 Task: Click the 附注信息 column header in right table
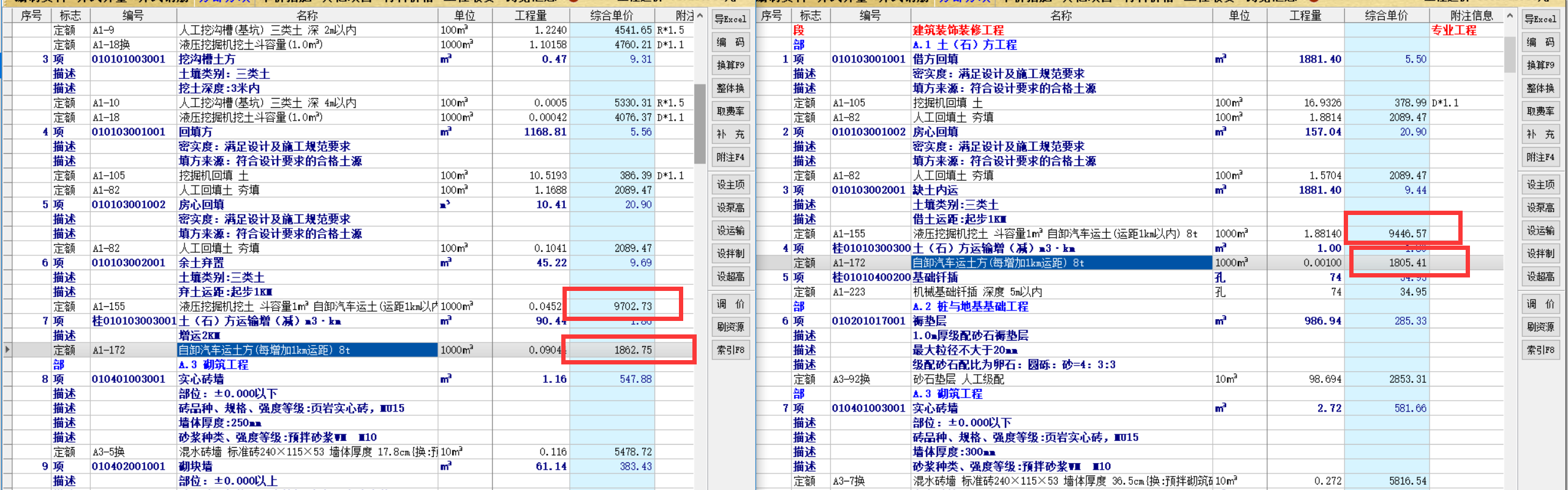click(1466, 15)
